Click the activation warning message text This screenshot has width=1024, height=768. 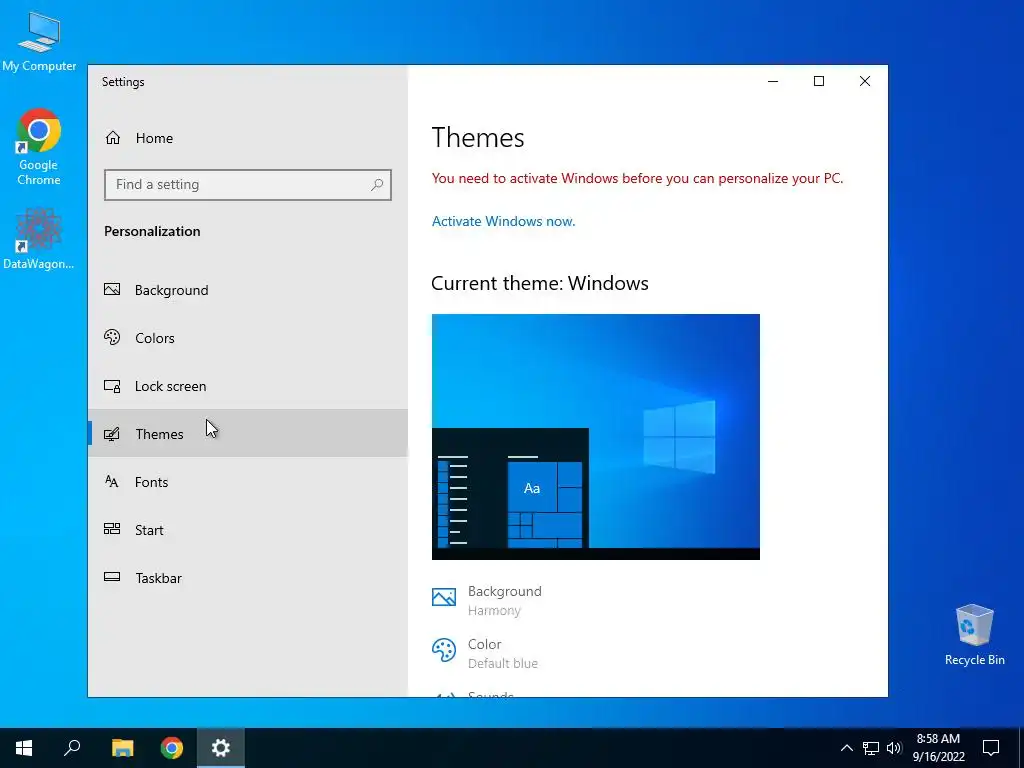tap(637, 178)
